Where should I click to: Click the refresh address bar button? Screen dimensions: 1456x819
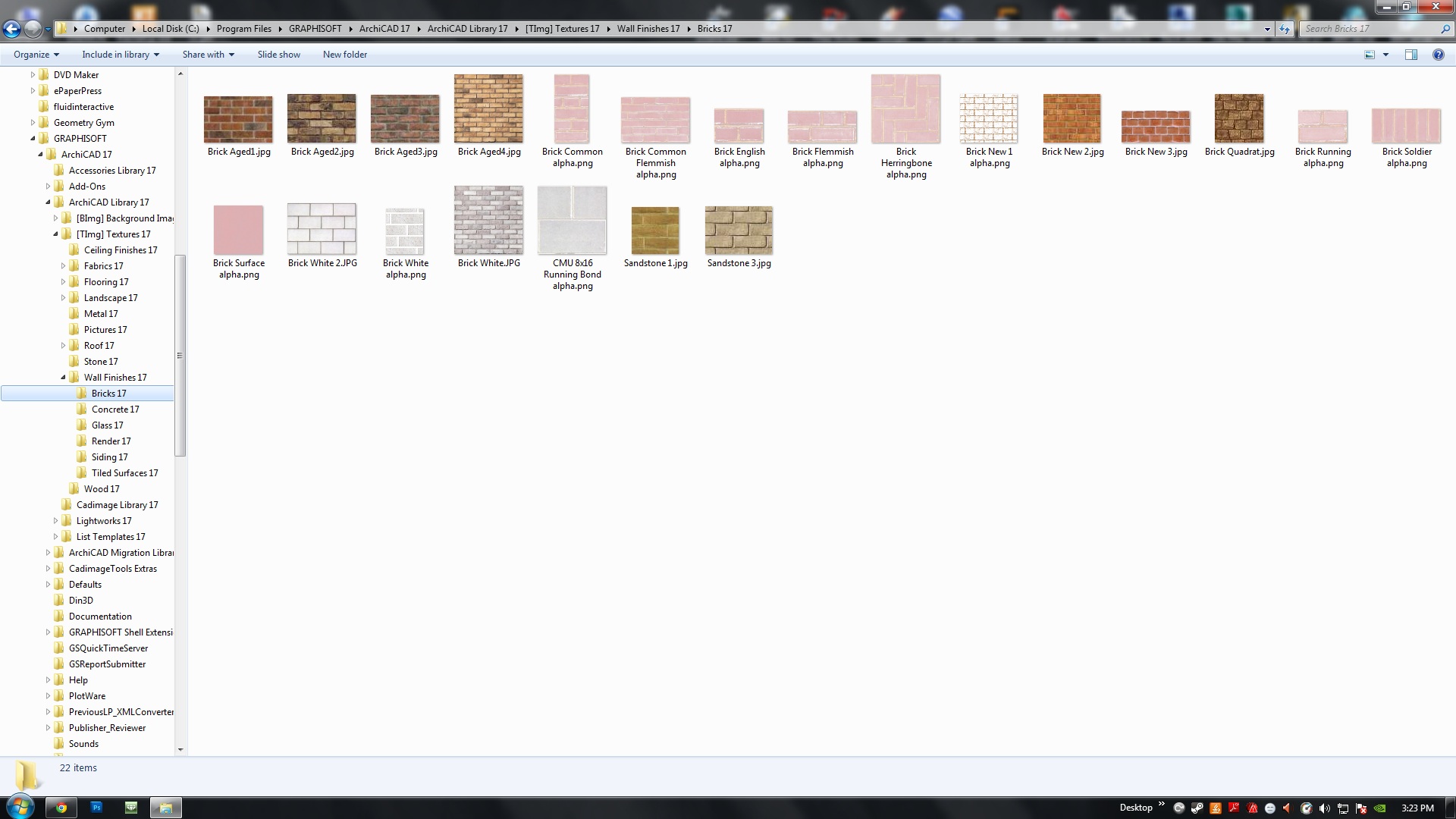(1284, 29)
